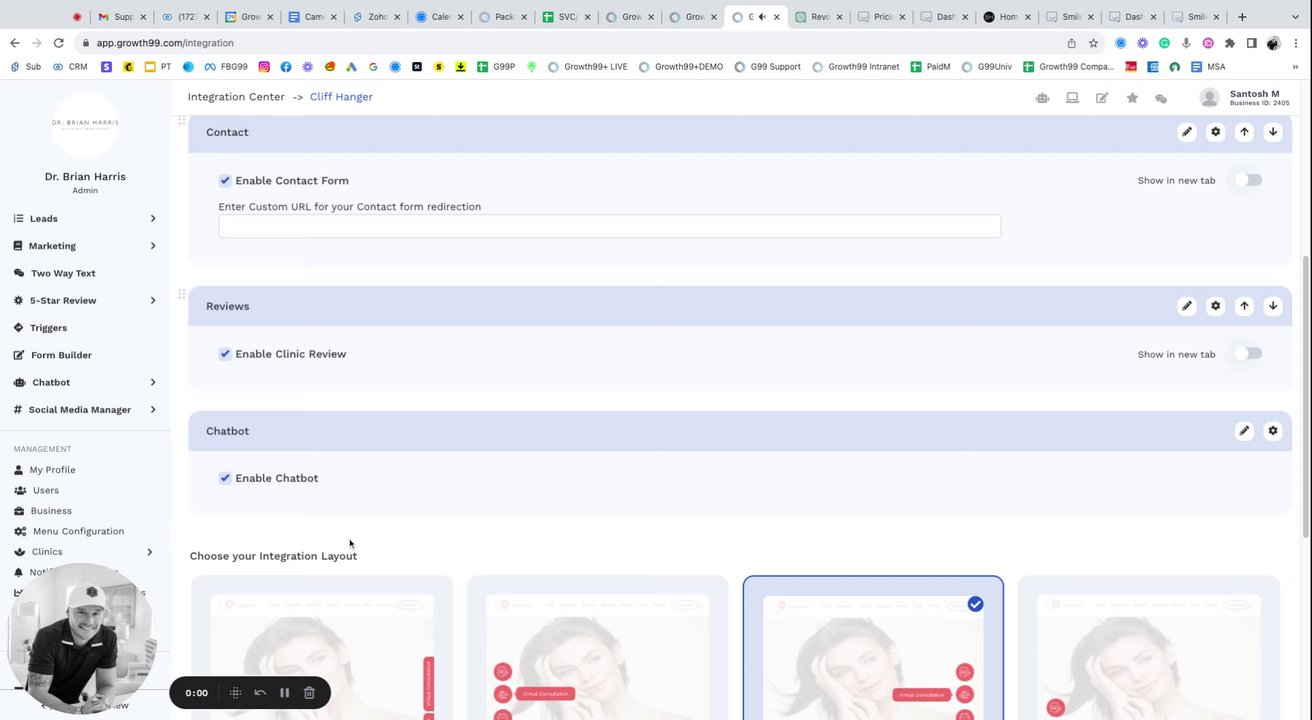Click the chat bubbles icon in header
This screenshot has width=1312, height=720.
tap(1161, 98)
